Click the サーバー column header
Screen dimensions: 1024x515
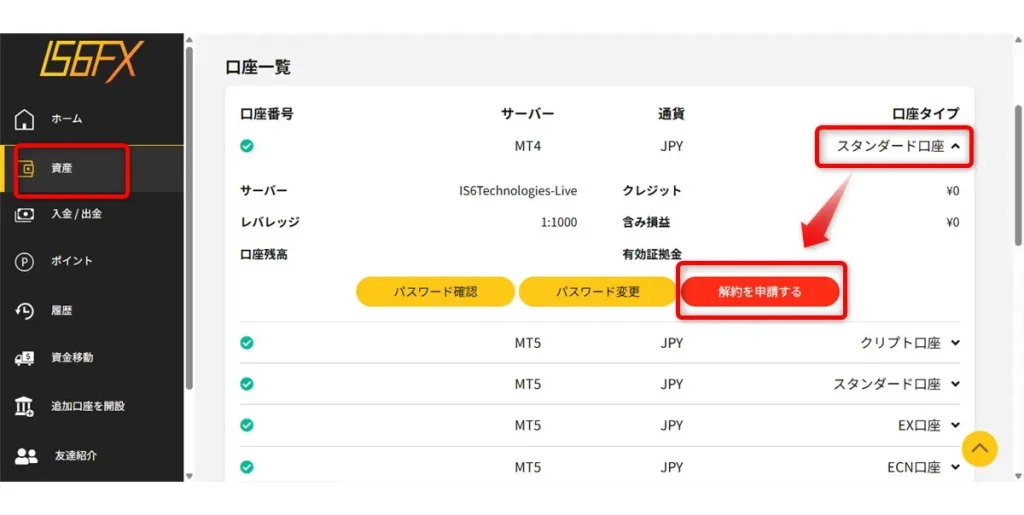528,114
